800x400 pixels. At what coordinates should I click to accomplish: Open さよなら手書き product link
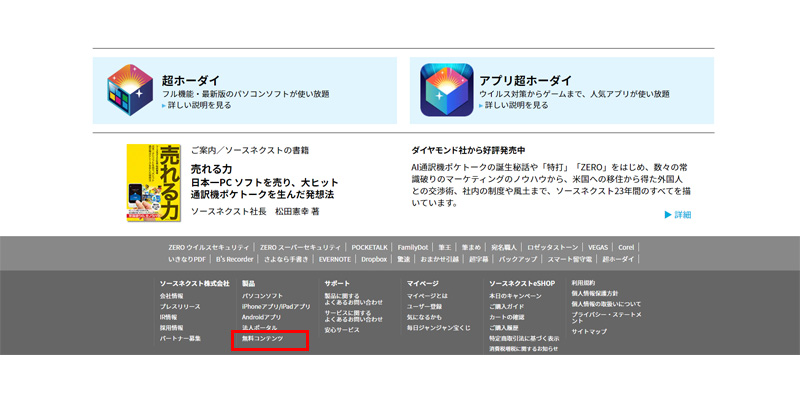coord(286,259)
